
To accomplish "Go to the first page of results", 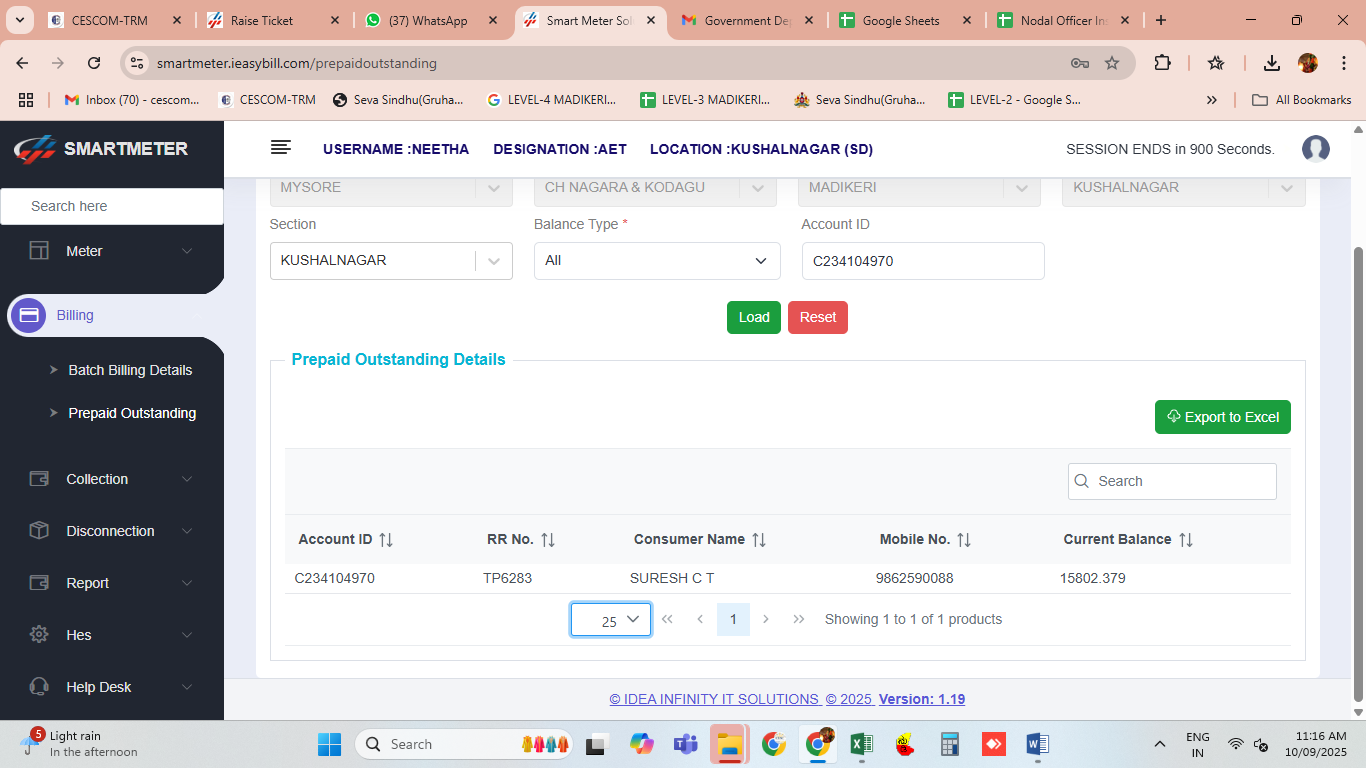I will [667, 619].
